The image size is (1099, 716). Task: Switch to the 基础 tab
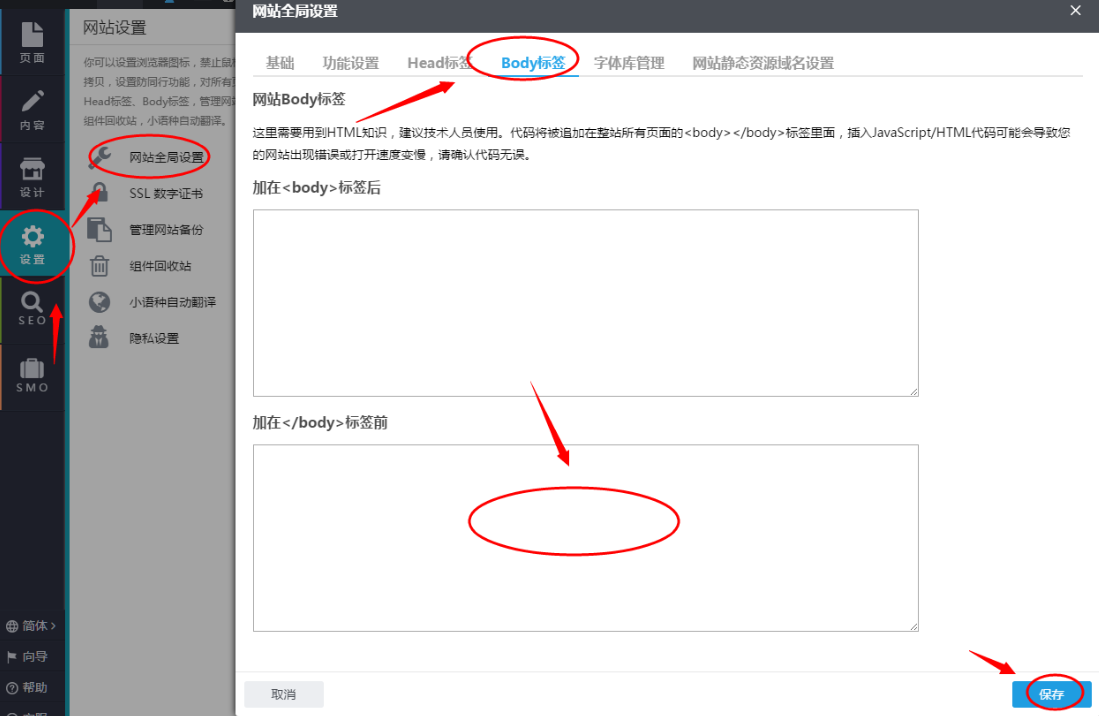tap(280, 62)
